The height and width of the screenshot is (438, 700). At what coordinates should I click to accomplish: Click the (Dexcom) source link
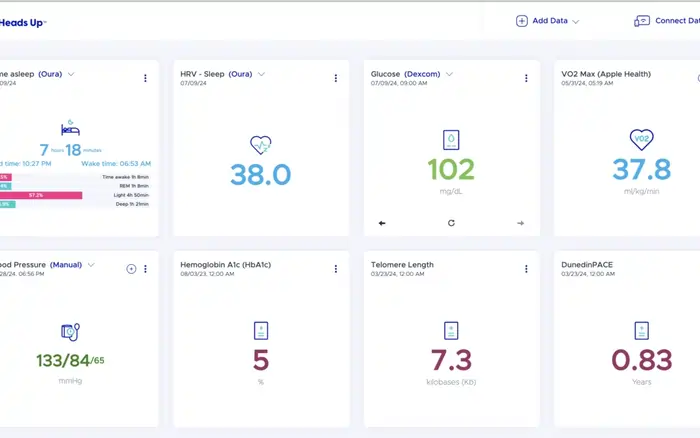[422, 74]
